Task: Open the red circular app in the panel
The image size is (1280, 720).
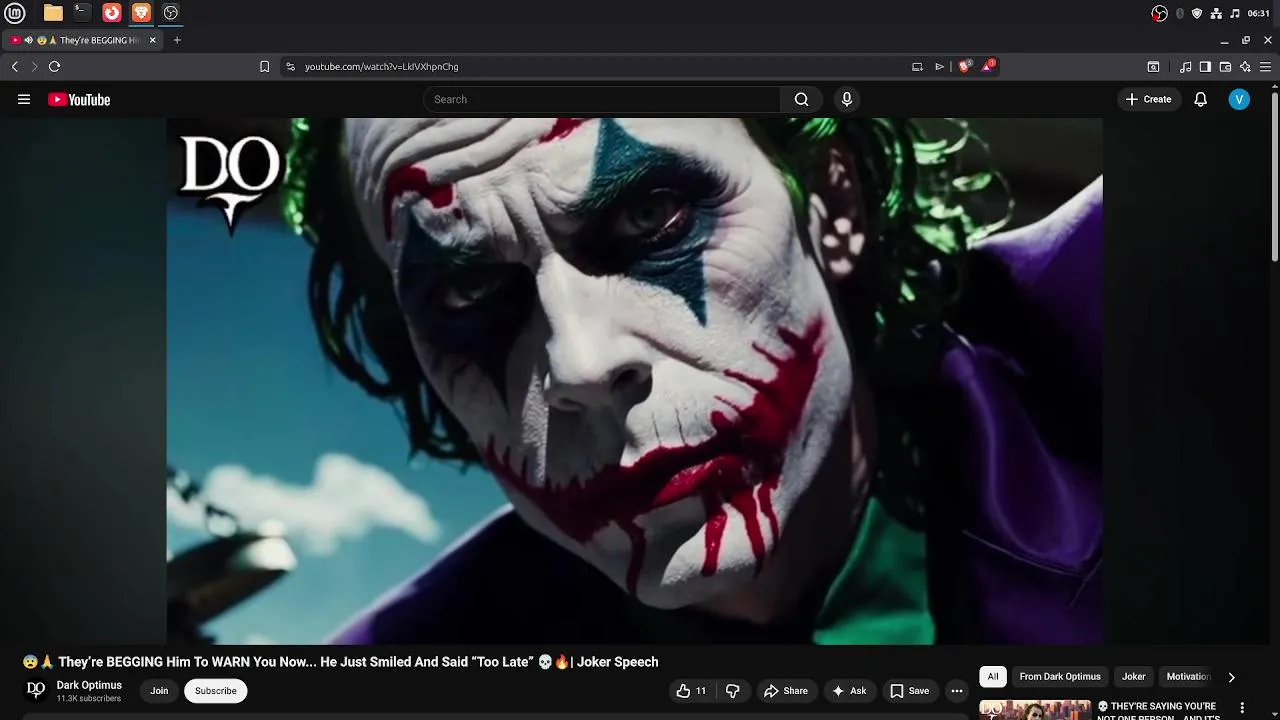Action: [x=112, y=13]
